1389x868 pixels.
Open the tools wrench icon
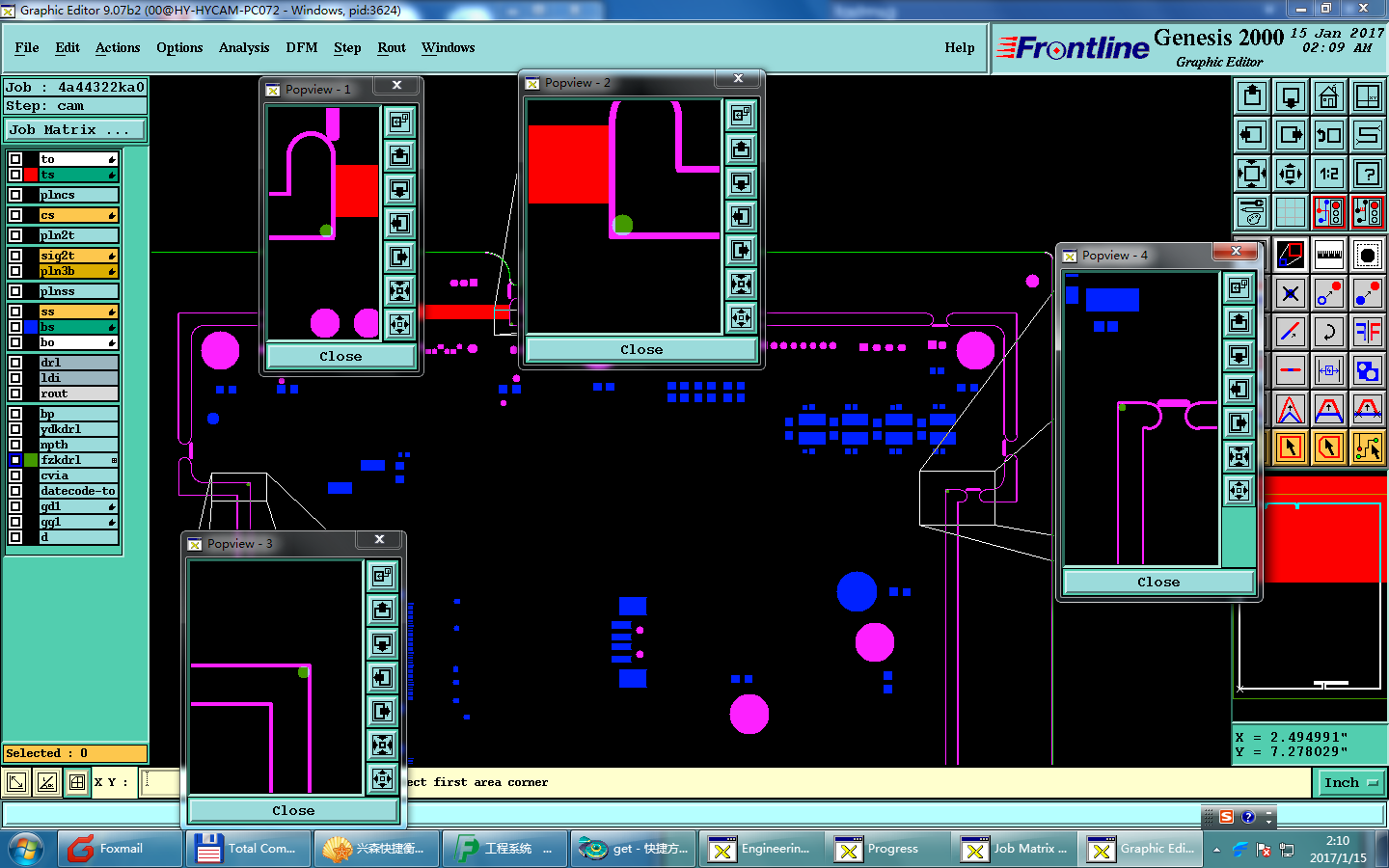click(x=1252, y=212)
